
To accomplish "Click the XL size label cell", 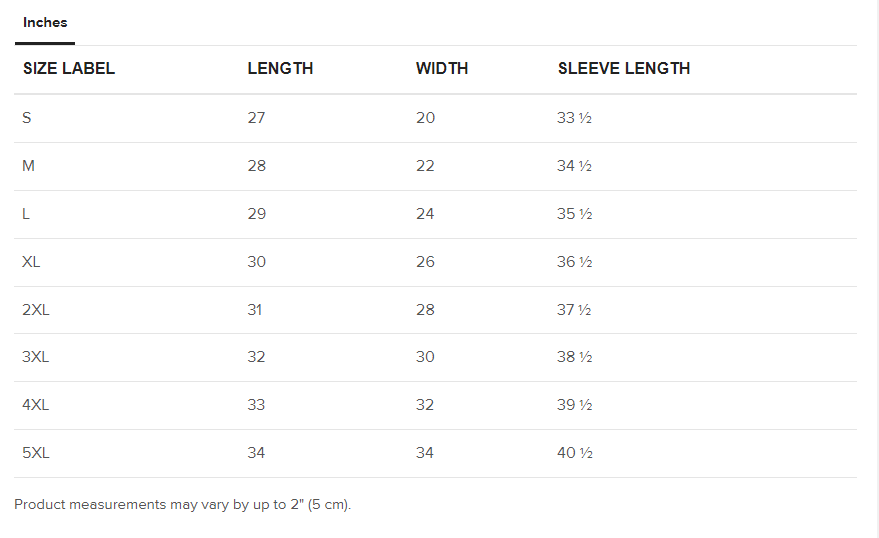I will pyautogui.click(x=31, y=262).
